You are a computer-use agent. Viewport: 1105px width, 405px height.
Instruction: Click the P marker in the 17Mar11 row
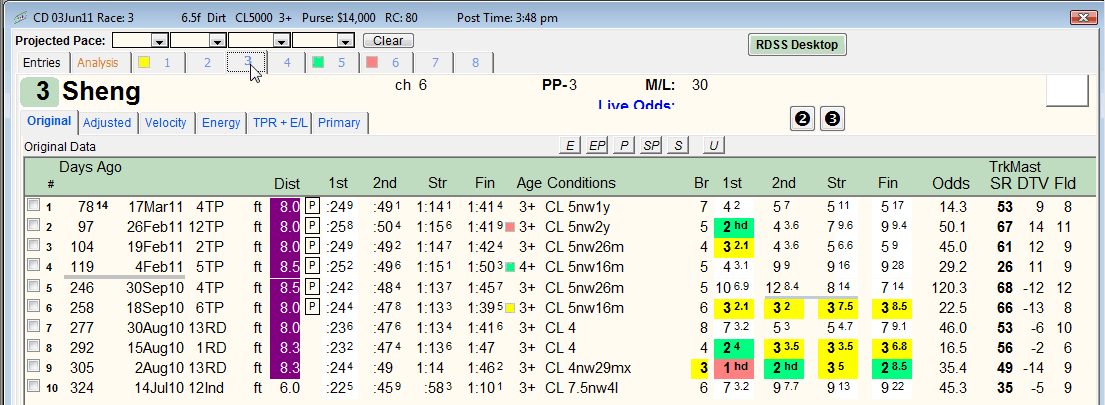click(312, 206)
